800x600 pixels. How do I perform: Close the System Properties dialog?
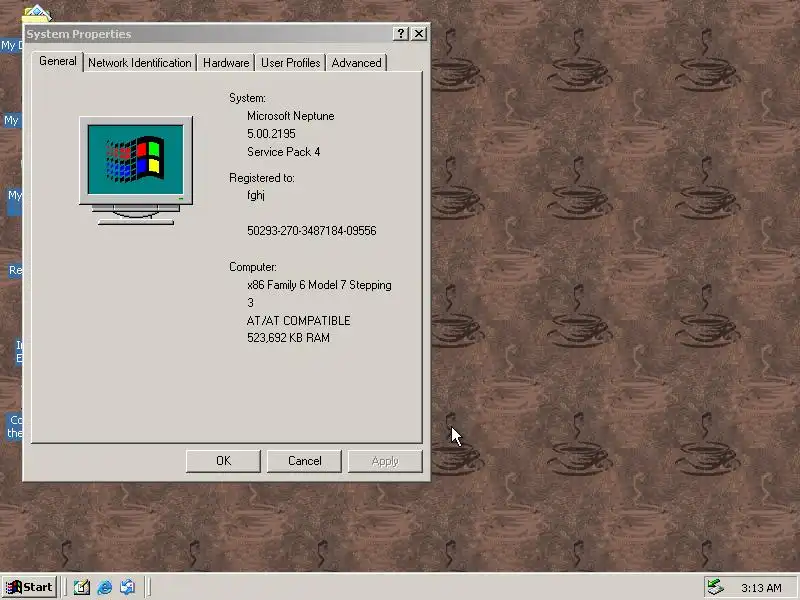pos(419,34)
